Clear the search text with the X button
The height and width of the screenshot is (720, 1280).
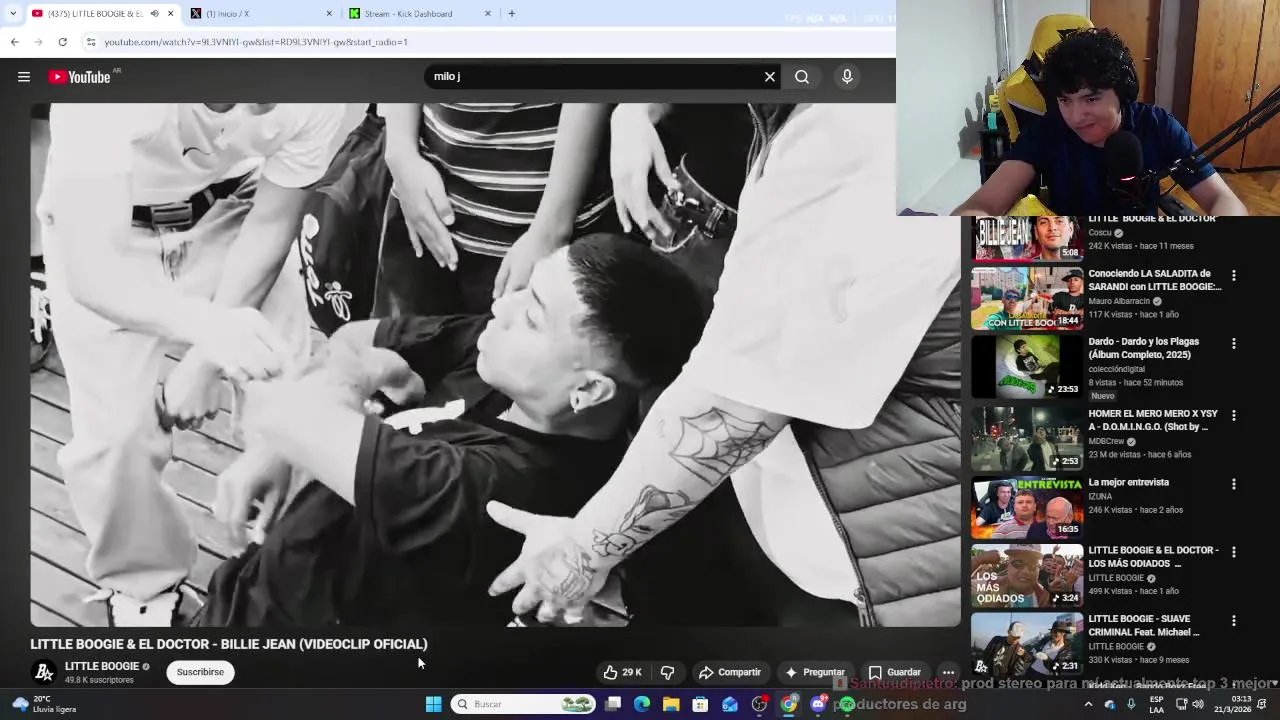coord(770,77)
